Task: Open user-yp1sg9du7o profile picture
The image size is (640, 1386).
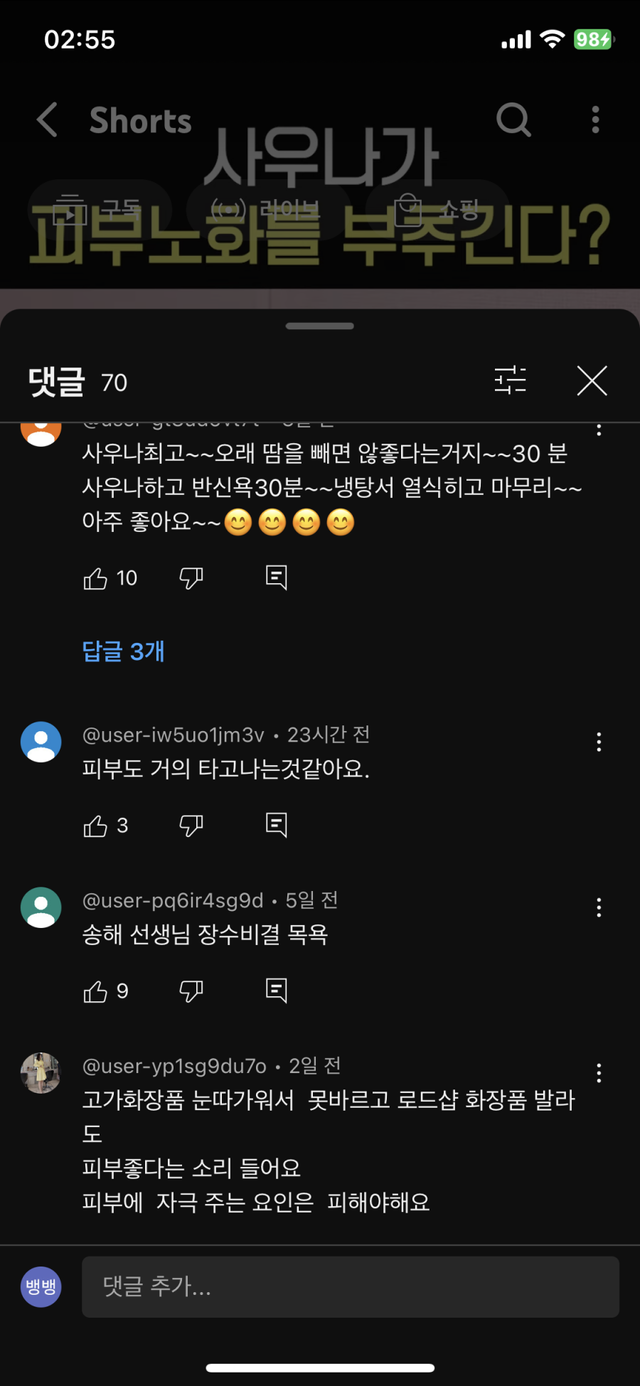Action: click(x=41, y=1073)
